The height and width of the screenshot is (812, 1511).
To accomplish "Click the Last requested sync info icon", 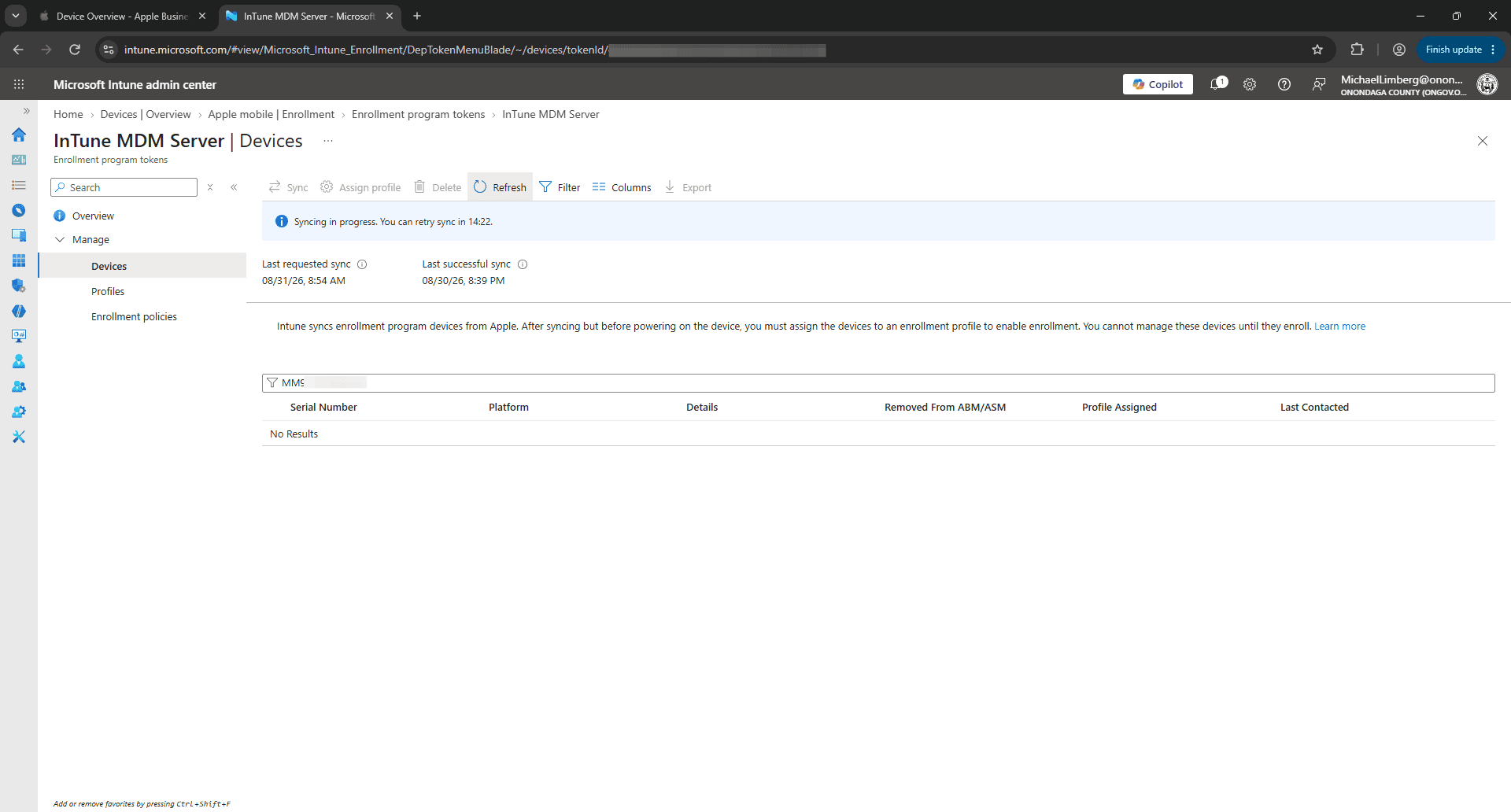I will pyautogui.click(x=362, y=264).
